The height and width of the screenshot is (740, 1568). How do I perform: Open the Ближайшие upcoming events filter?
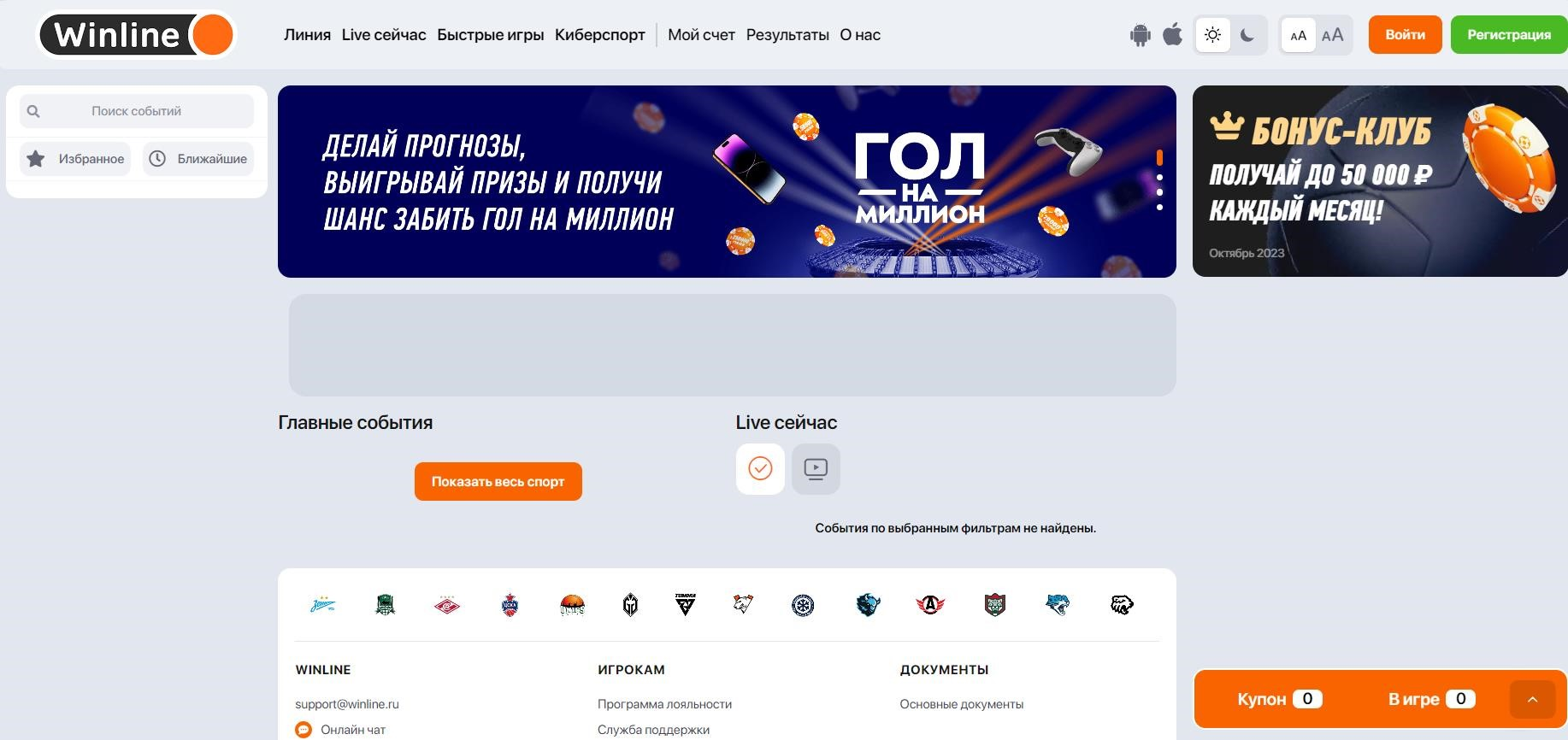coord(198,159)
